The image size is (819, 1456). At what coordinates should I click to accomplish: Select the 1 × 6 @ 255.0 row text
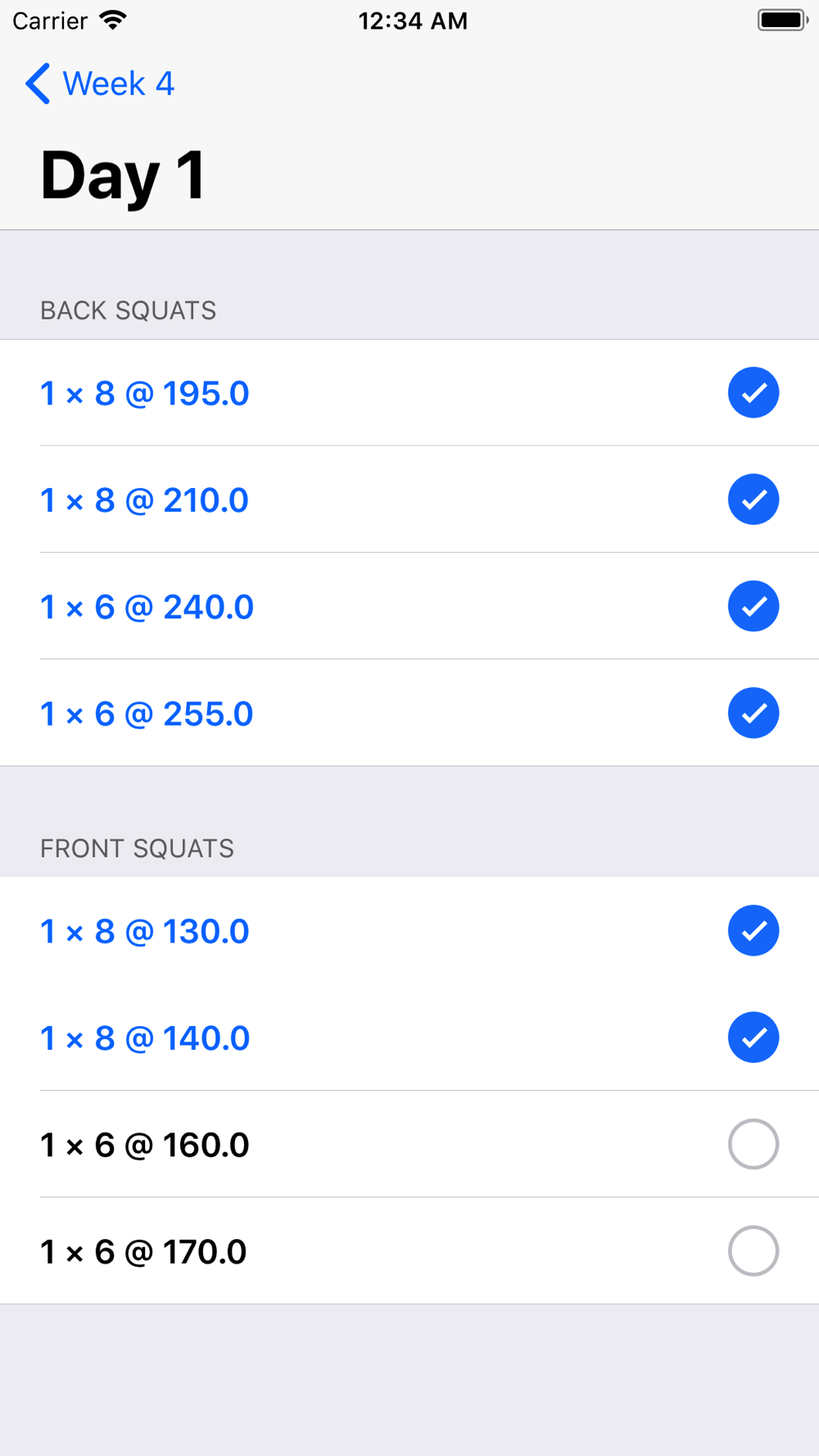point(147,714)
